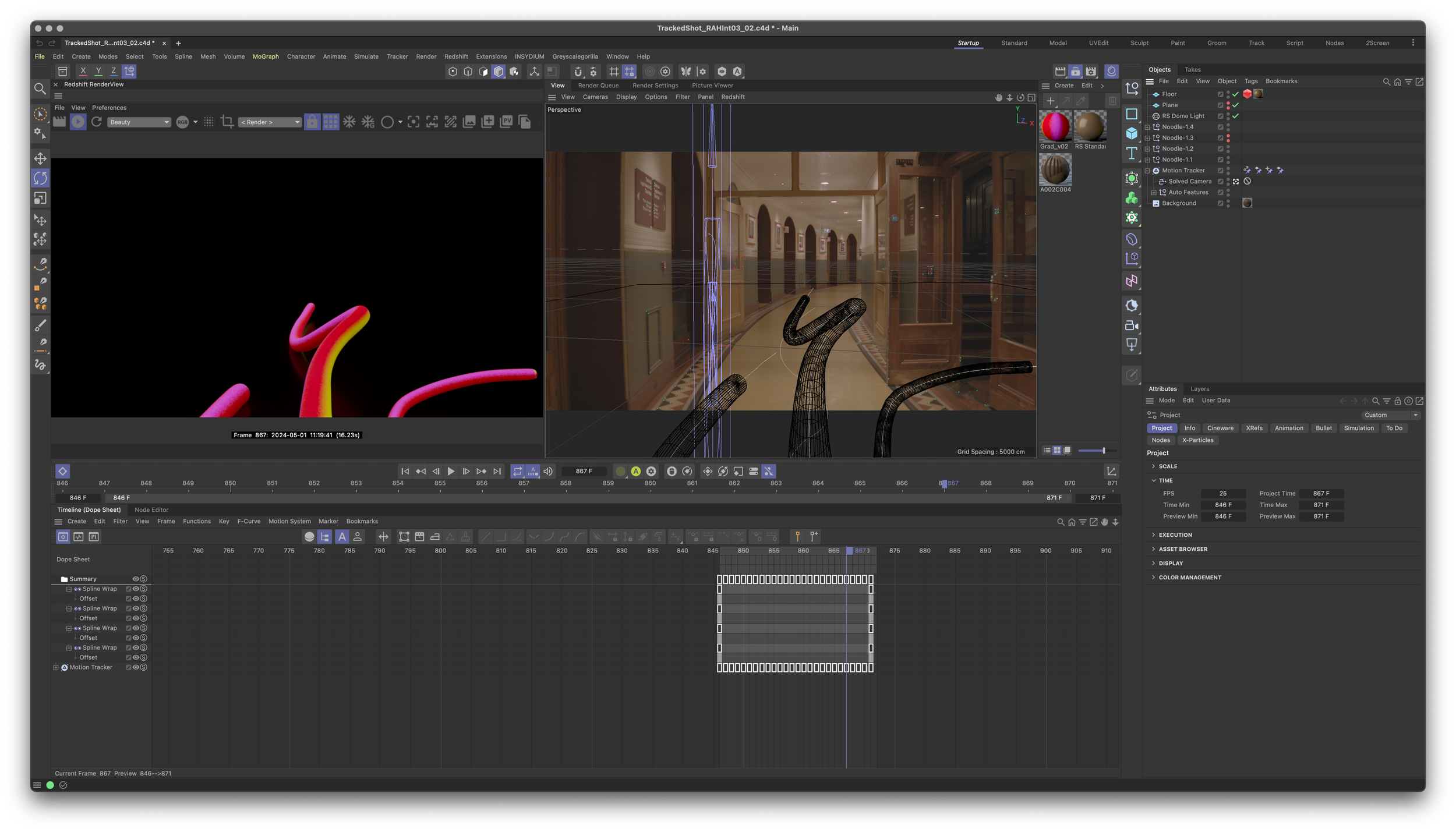This screenshot has height=832, width=1456.
Task: Expand the Noodle-1.4 object hierarchy
Action: pyautogui.click(x=1147, y=127)
